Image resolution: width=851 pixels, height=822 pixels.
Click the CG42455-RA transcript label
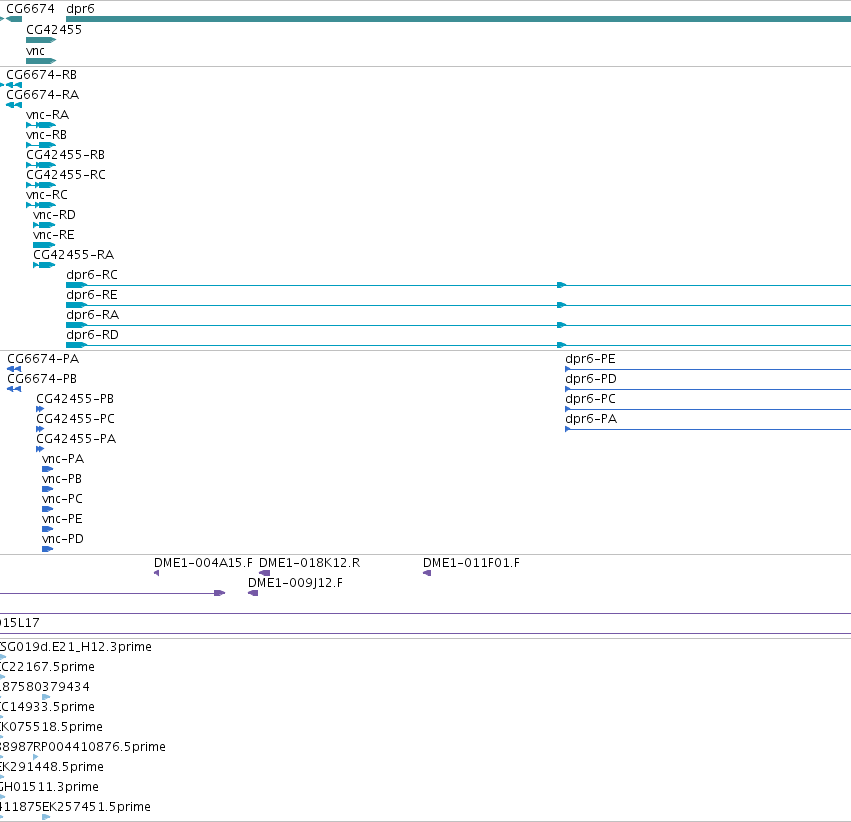73,254
